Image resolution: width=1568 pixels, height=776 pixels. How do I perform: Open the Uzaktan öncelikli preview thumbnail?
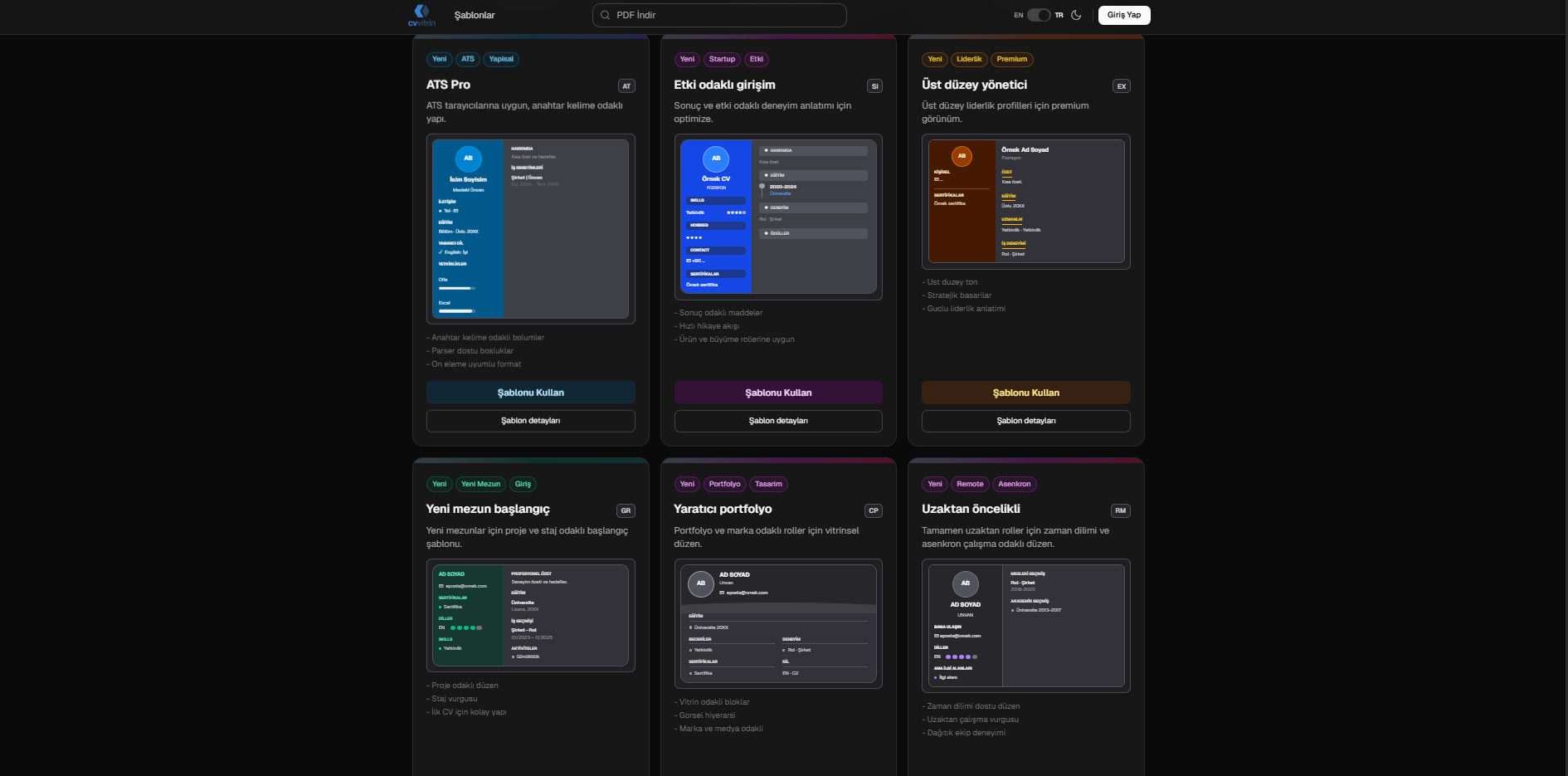[x=1026, y=626]
